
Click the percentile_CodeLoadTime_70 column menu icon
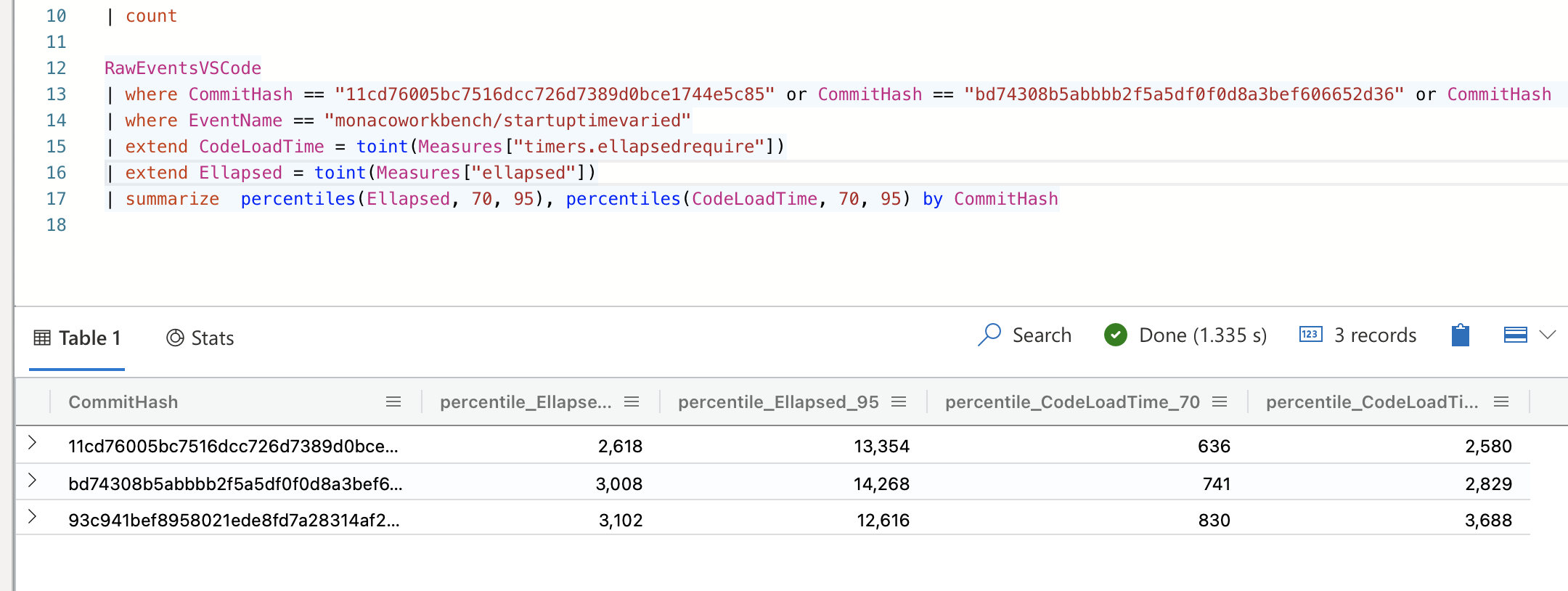tap(1220, 402)
